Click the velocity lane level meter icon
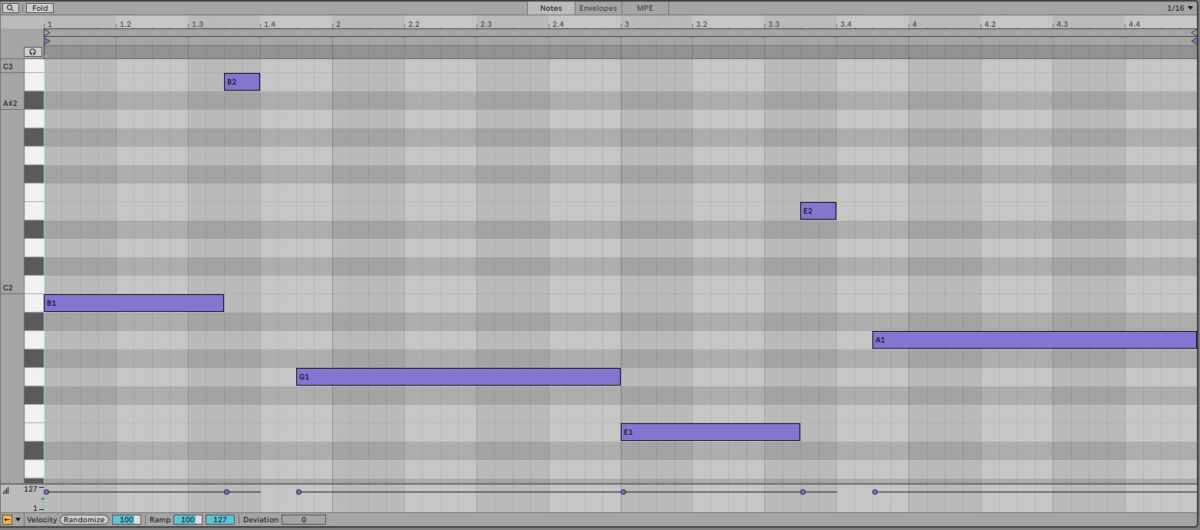Screen dimensions: 1200x530 7,490
